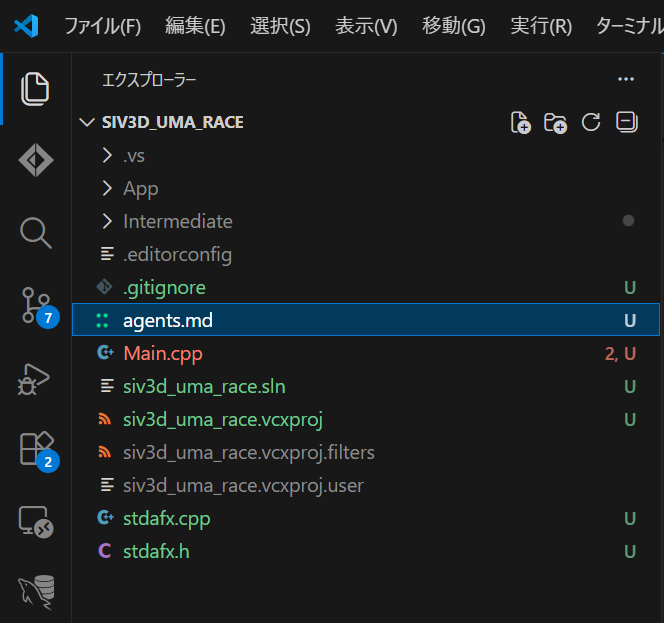Open the ファイル(F) menu
Image resolution: width=664 pixels, height=623 pixels.
(x=102, y=26)
